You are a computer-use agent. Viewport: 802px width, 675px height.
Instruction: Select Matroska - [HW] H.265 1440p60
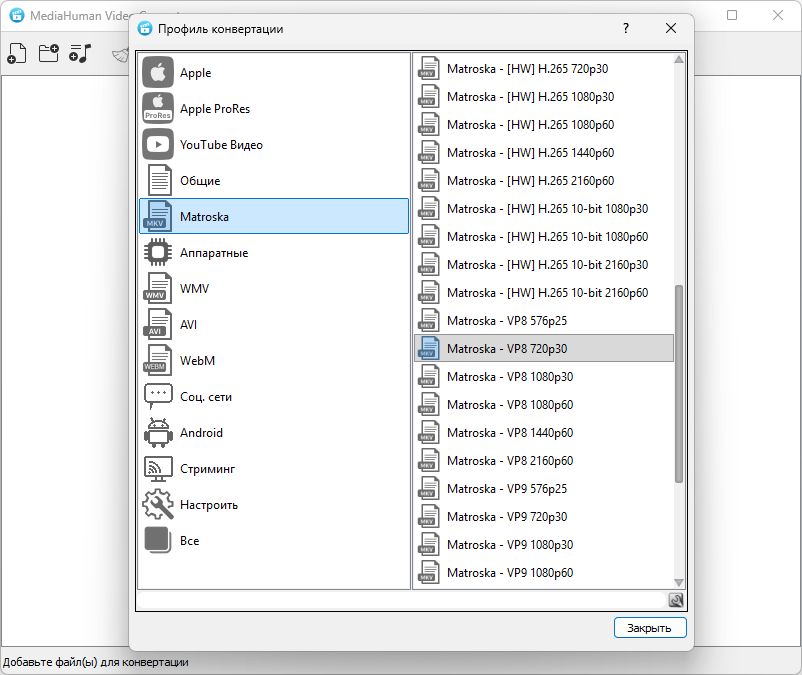click(x=544, y=153)
